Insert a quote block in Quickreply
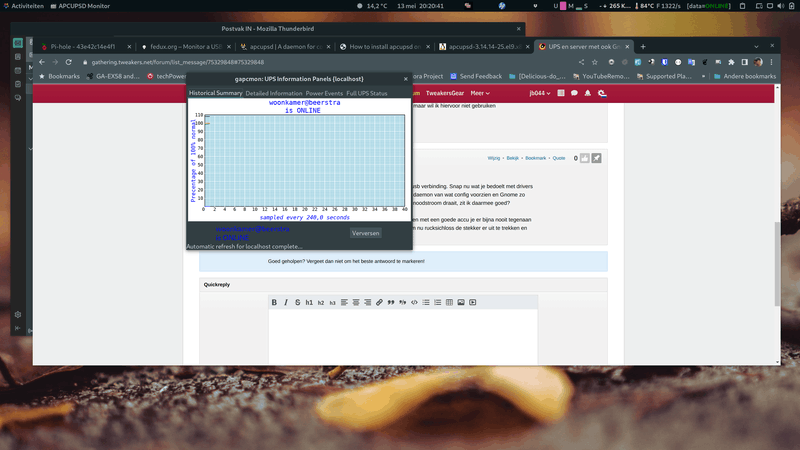The height and width of the screenshot is (450, 800). 391,303
